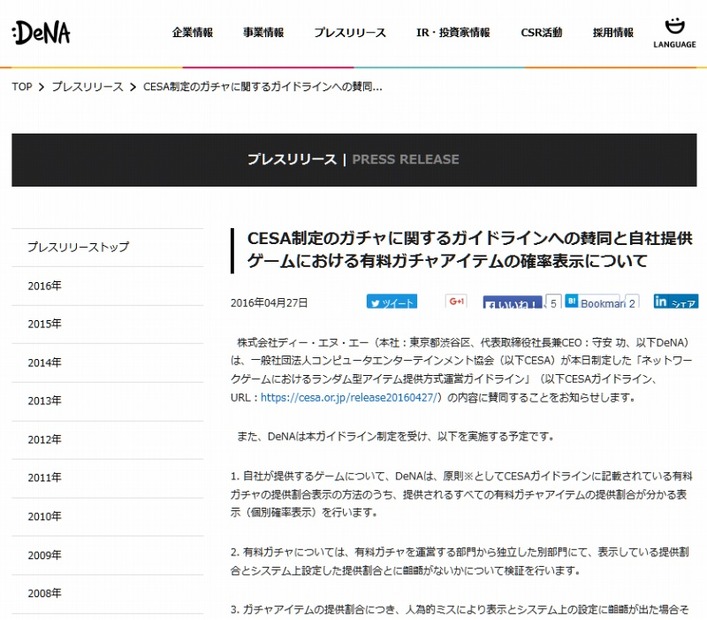Click the プレスリリース breadcrumb link

click(86, 86)
